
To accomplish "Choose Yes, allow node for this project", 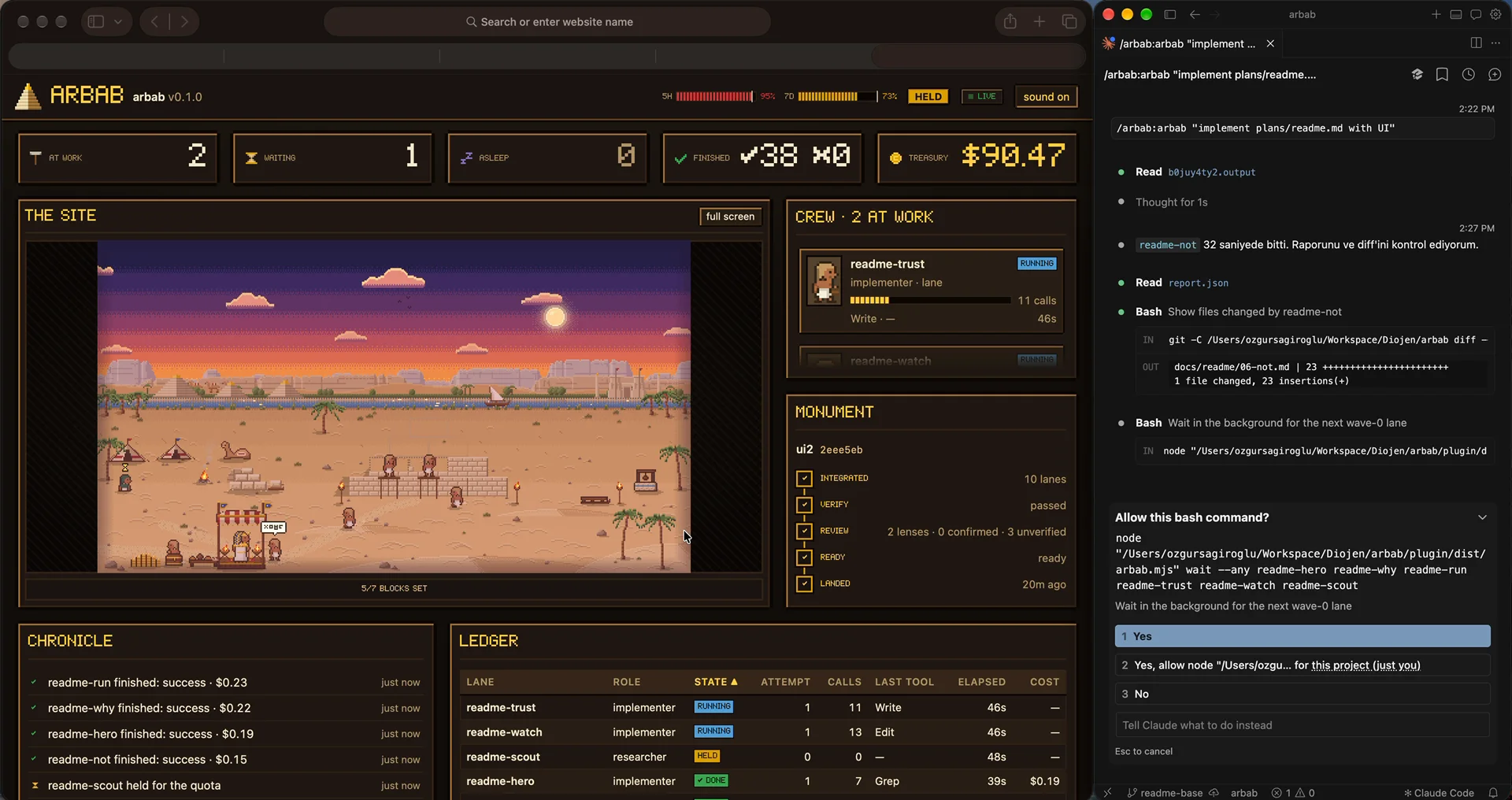I will click(1303, 665).
